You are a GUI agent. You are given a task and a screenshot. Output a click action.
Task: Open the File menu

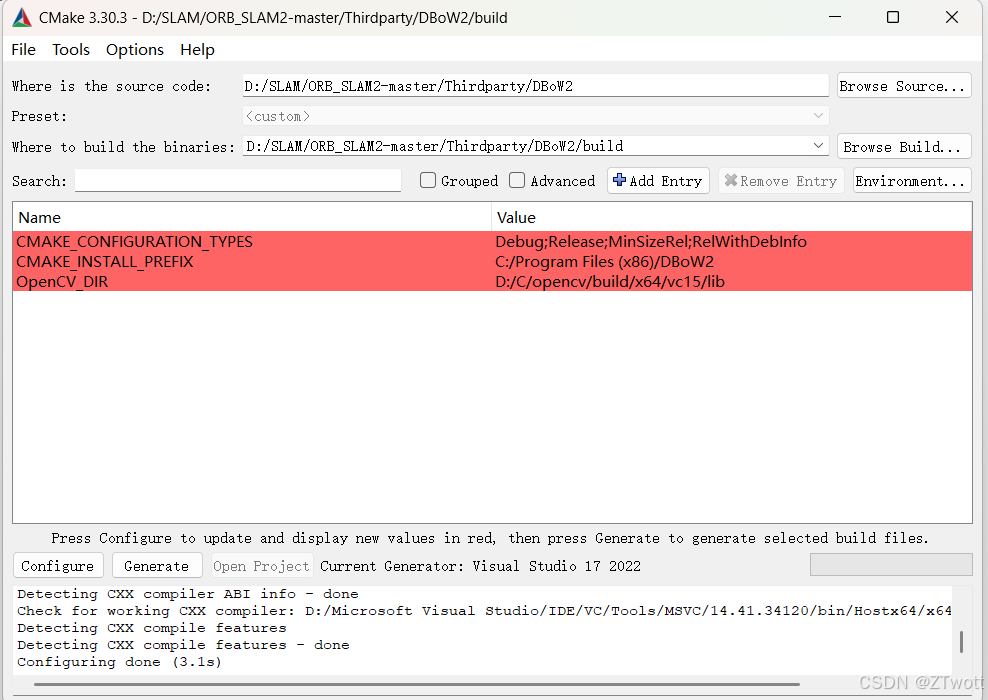coord(22,49)
